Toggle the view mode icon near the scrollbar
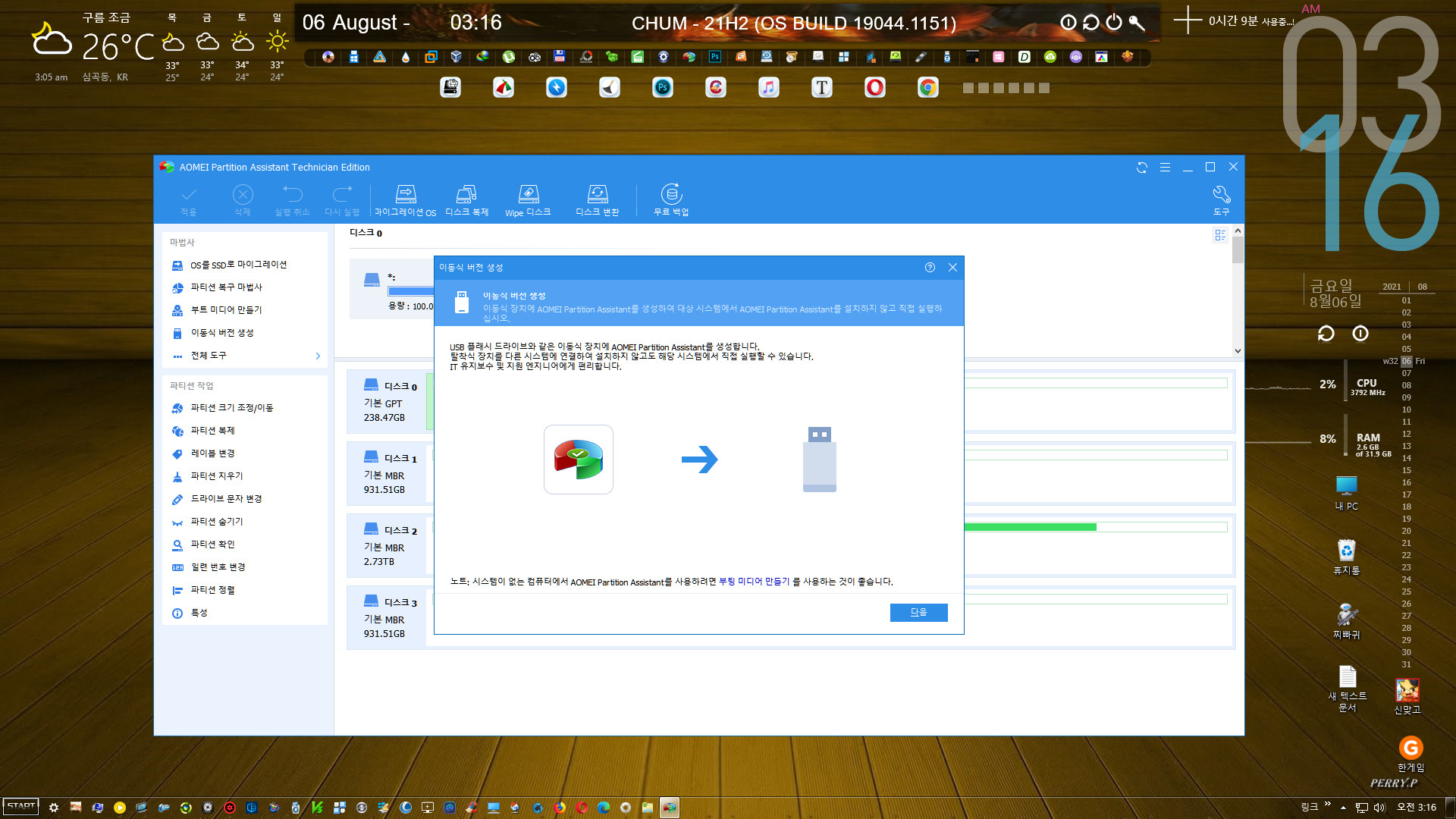Screen dimensions: 1456x819 coord(1220,235)
